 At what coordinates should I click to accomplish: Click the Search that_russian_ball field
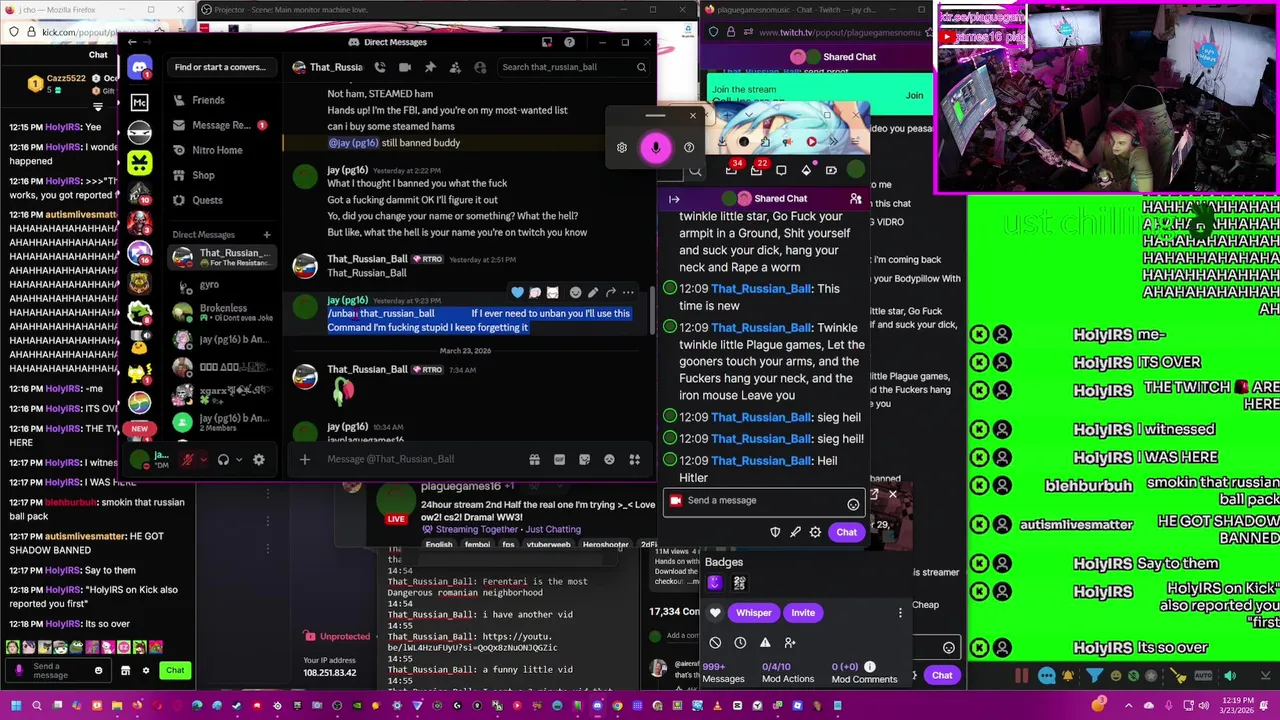tap(573, 67)
